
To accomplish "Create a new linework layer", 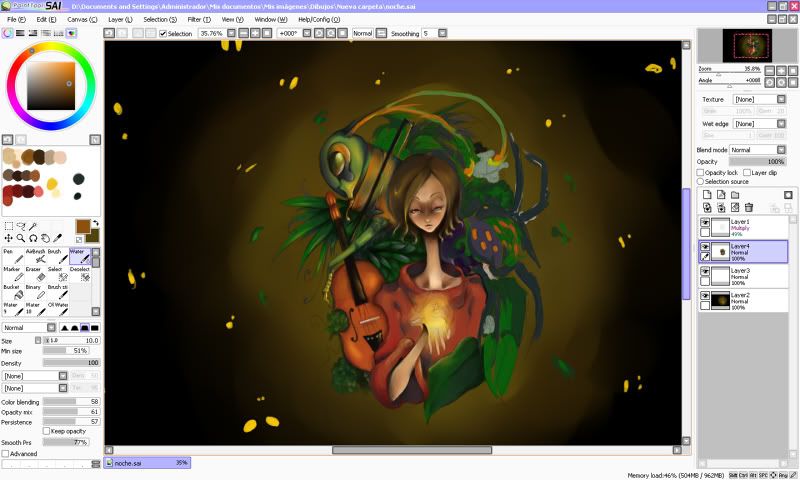I will click(x=721, y=195).
